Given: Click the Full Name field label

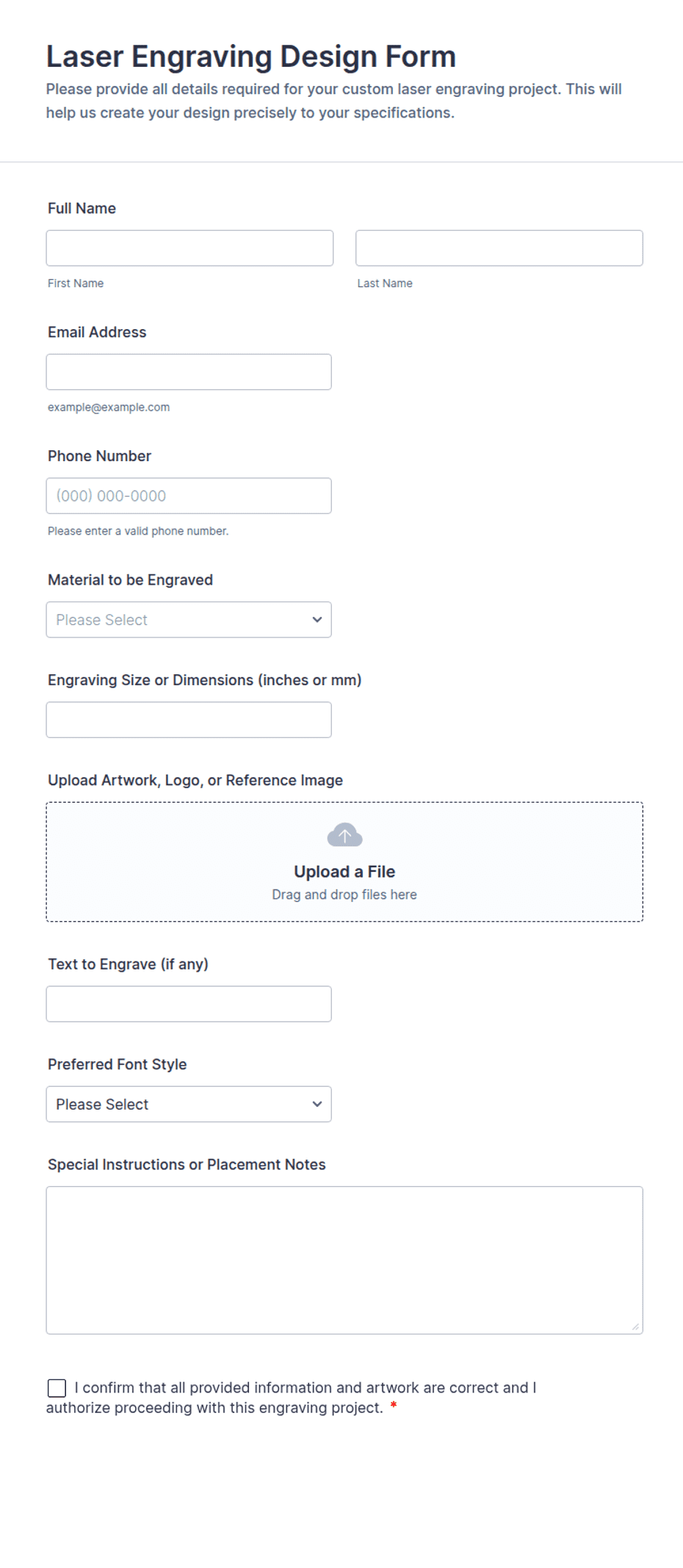Looking at the screenshot, I should (x=82, y=209).
